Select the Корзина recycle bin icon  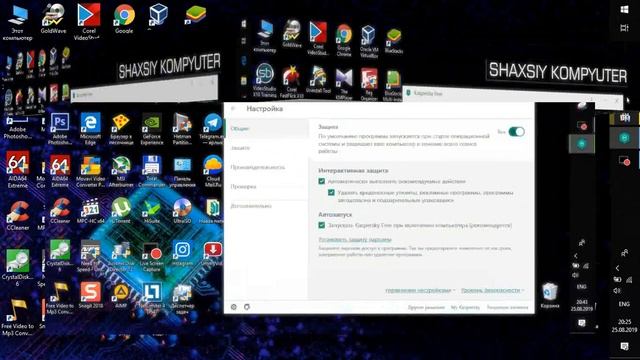tap(549, 296)
